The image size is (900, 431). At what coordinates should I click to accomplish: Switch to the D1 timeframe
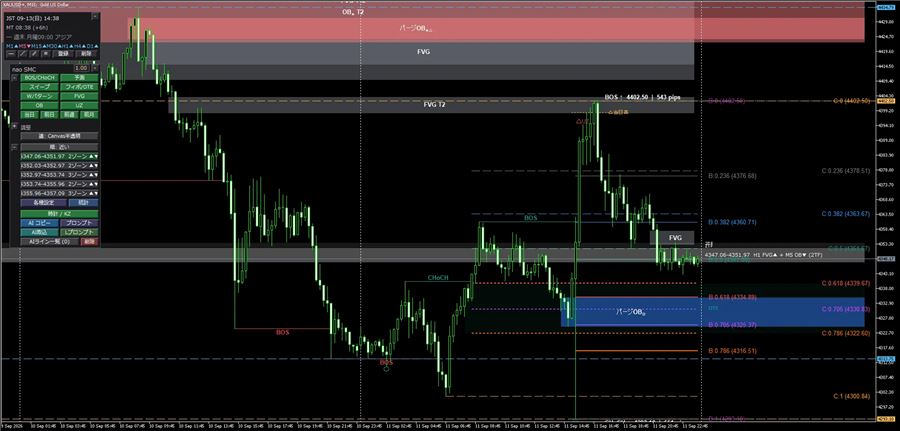tap(93, 46)
